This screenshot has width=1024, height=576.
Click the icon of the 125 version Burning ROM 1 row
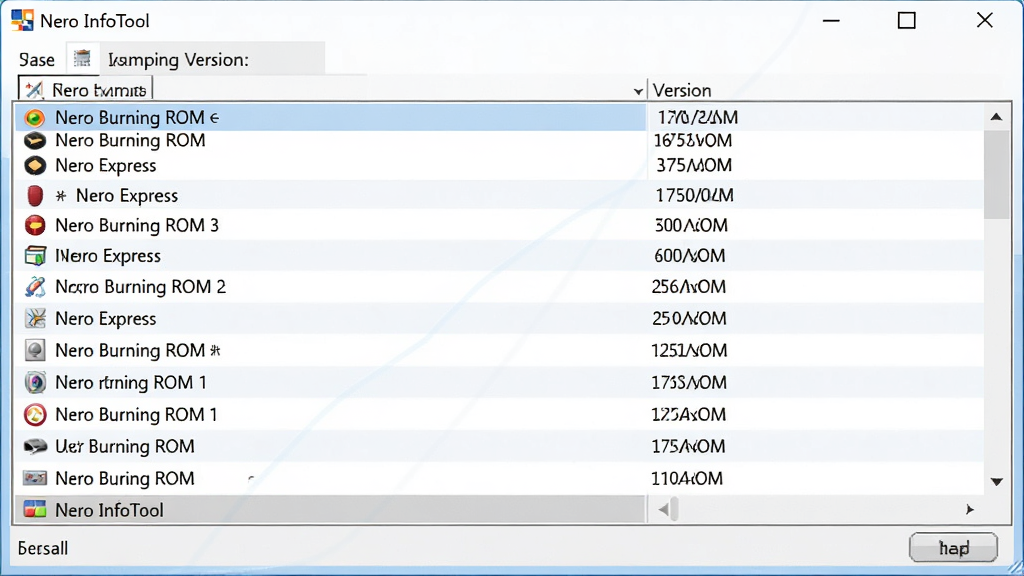tap(35, 414)
